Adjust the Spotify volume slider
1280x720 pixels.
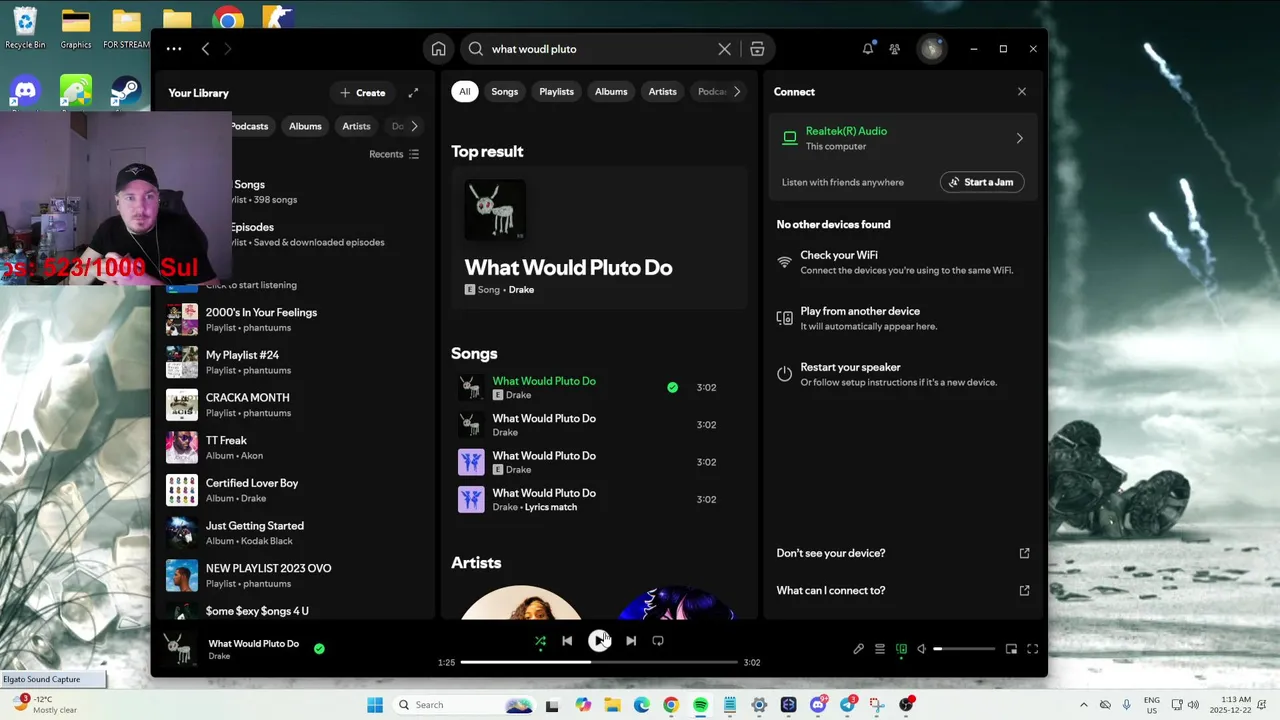965,649
